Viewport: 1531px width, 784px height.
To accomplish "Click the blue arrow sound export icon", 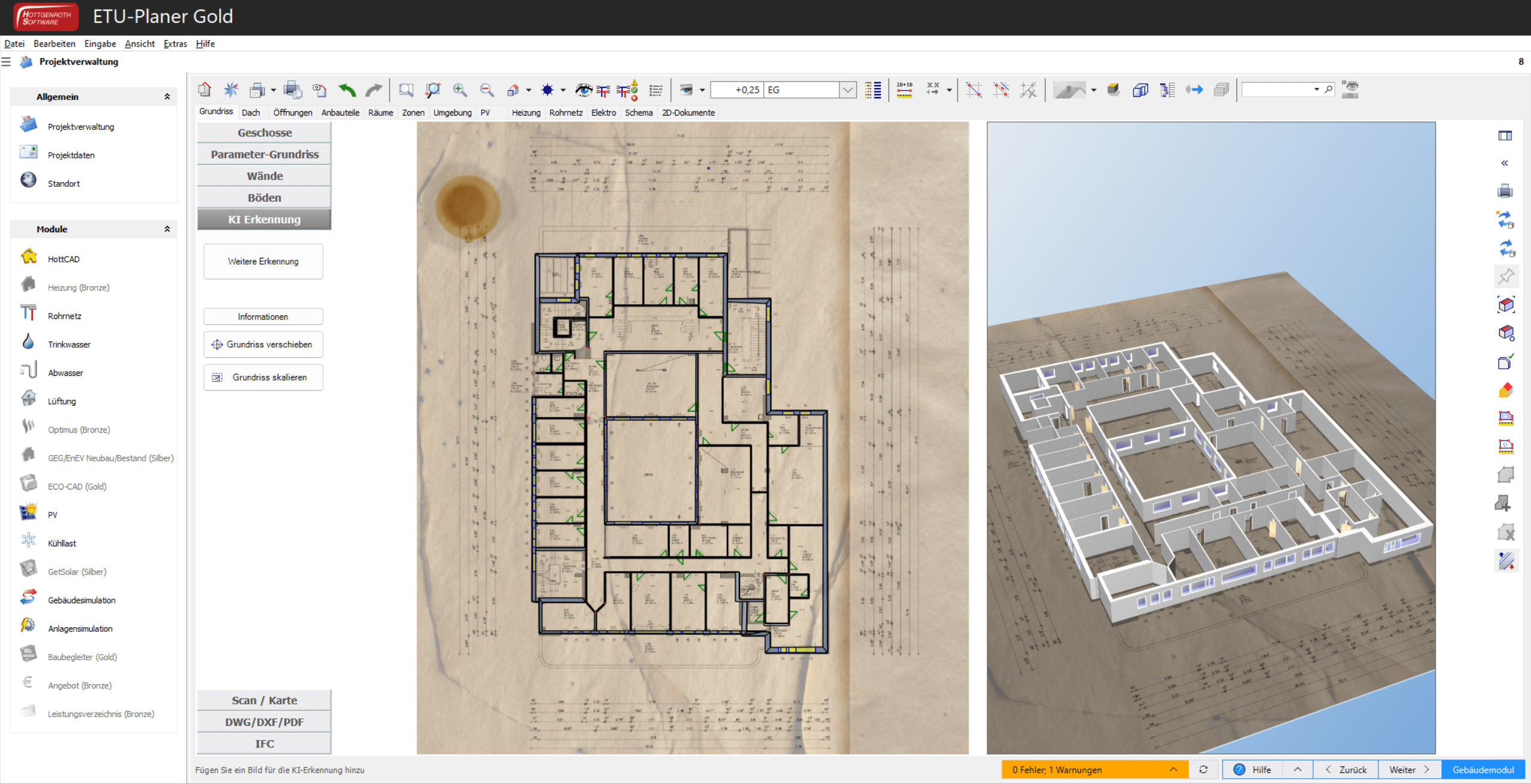I will (1195, 90).
